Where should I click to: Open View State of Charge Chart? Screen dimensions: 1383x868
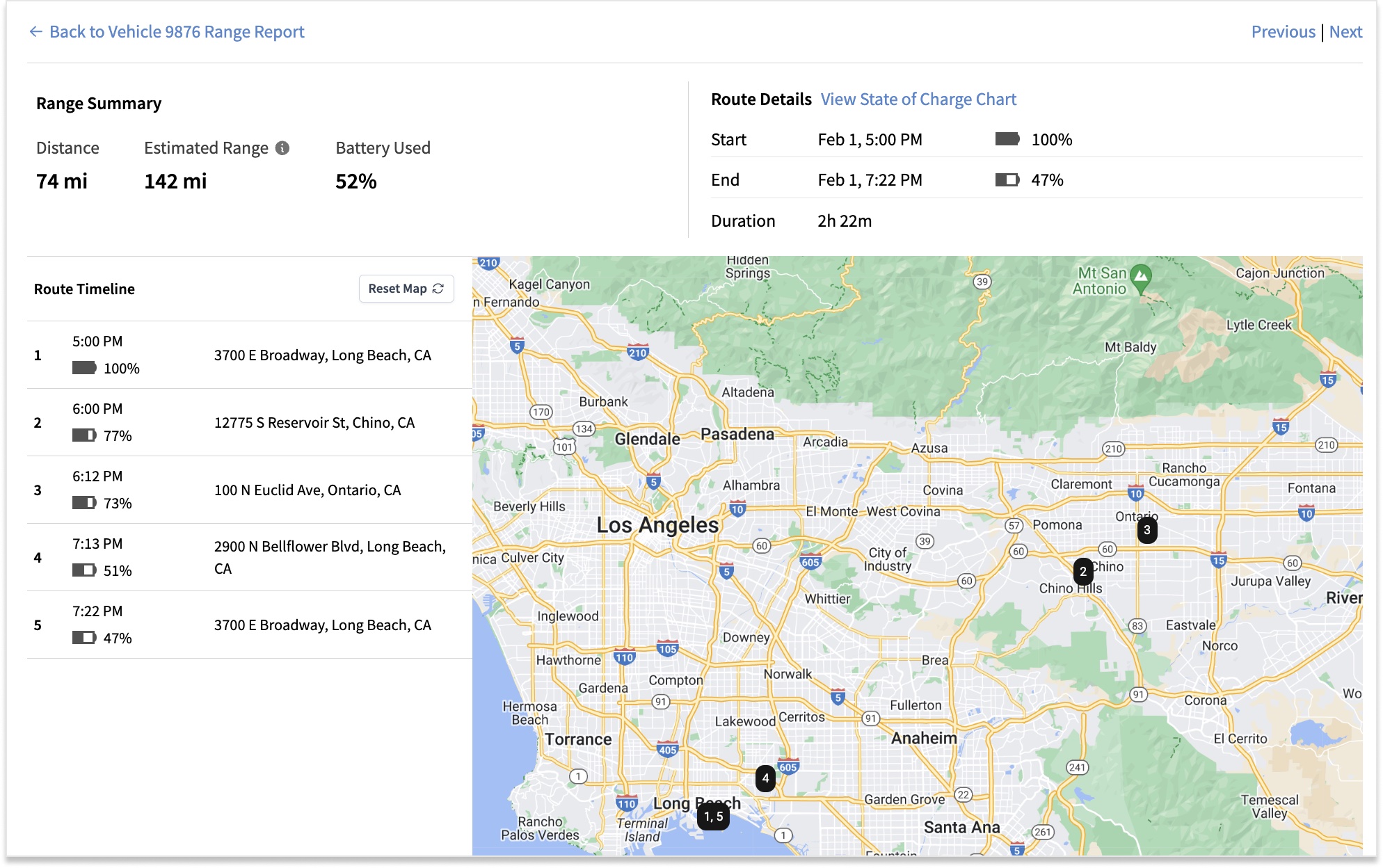coord(918,99)
